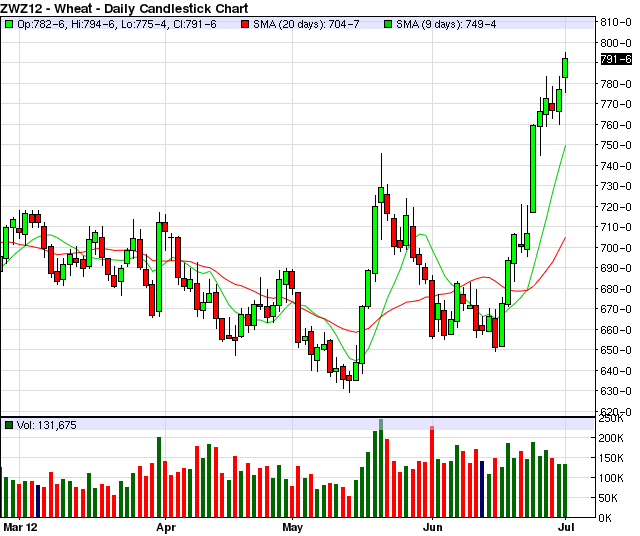
Task: Click the 810-0 price axis label
Action: 616,22
